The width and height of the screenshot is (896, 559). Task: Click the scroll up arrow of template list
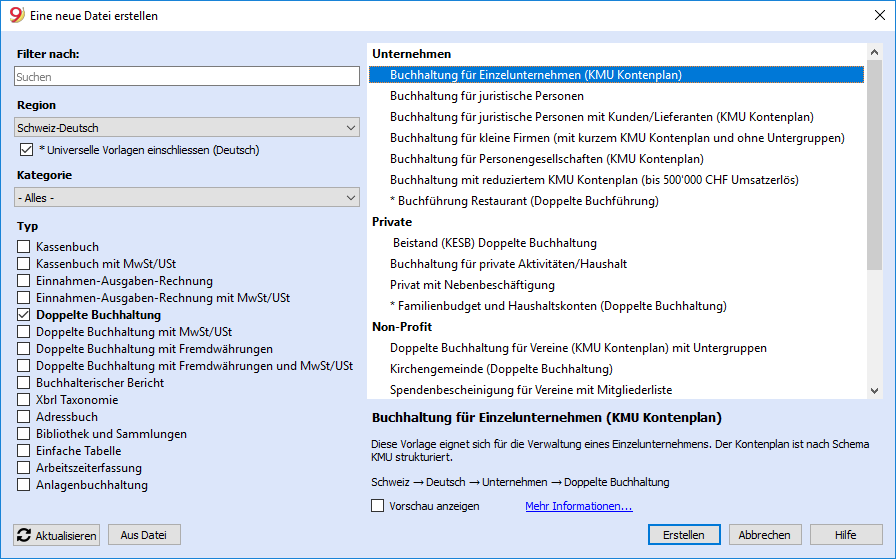tap(874, 53)
